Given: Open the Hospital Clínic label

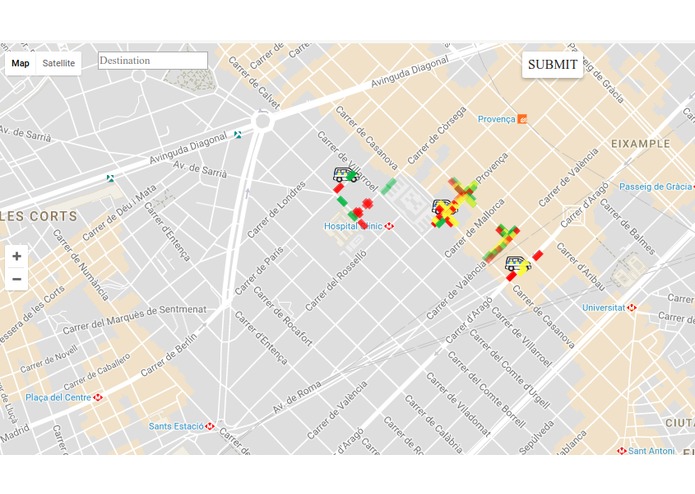Looking at the screenshot, I should tap(353, 226).
